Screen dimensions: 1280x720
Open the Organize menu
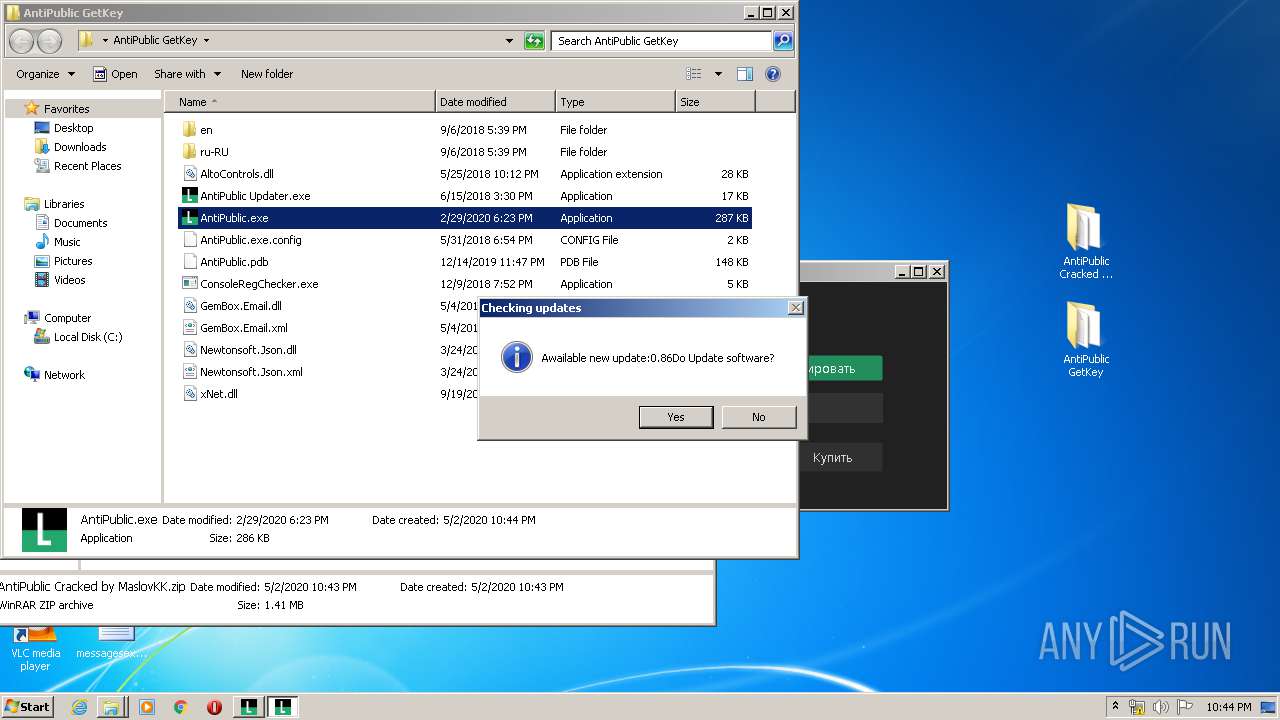(45, 74)
